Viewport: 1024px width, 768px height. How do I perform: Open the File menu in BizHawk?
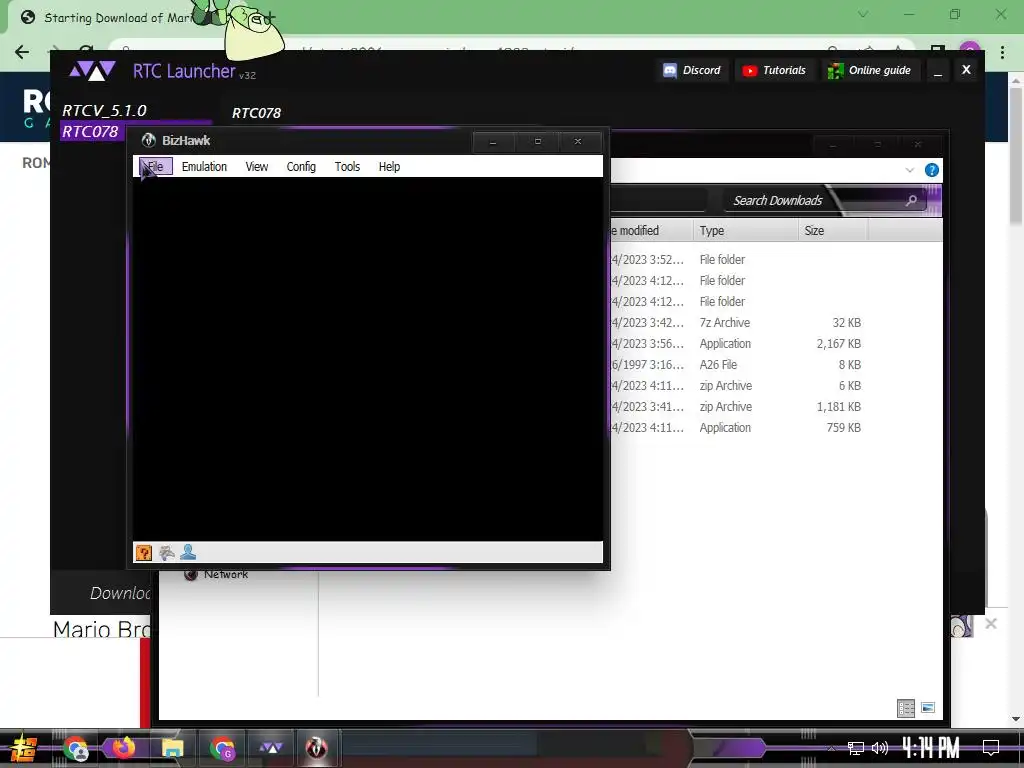[155, 167]
